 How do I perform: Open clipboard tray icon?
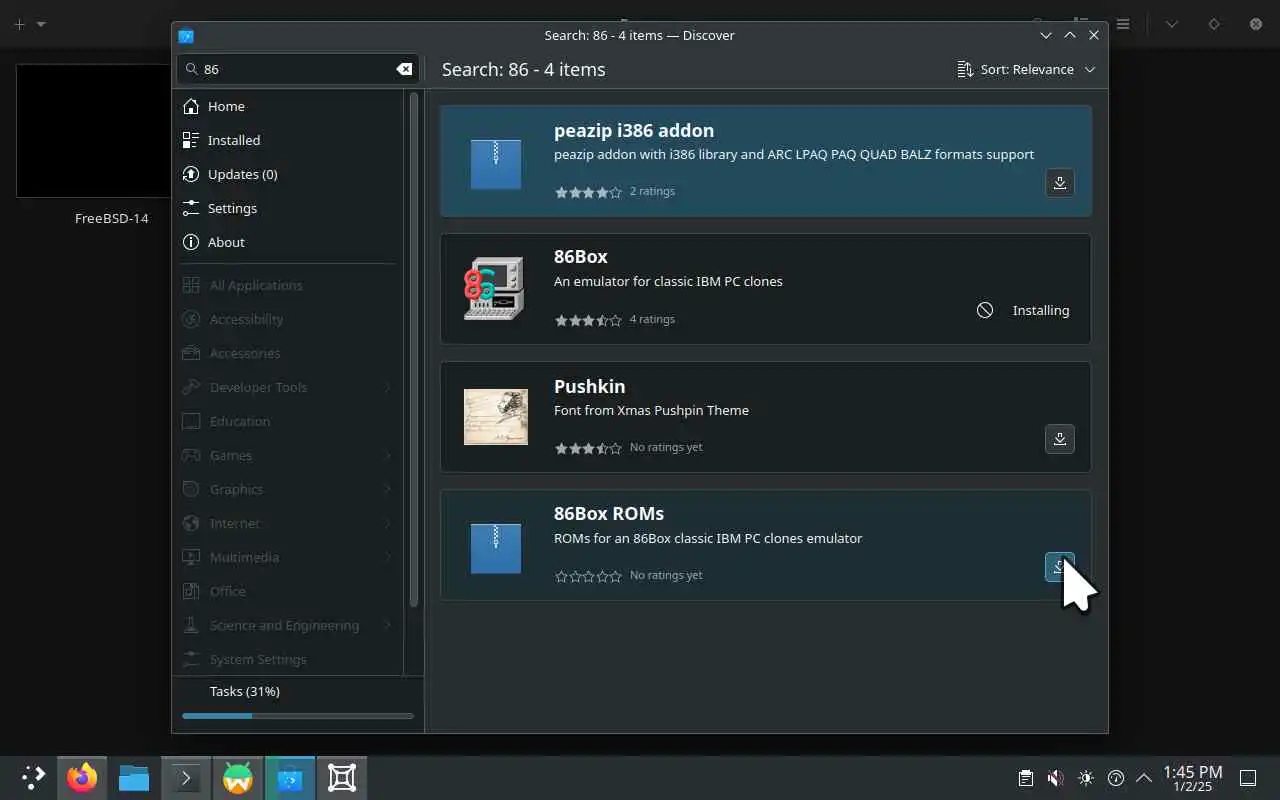pos(1026,778)
